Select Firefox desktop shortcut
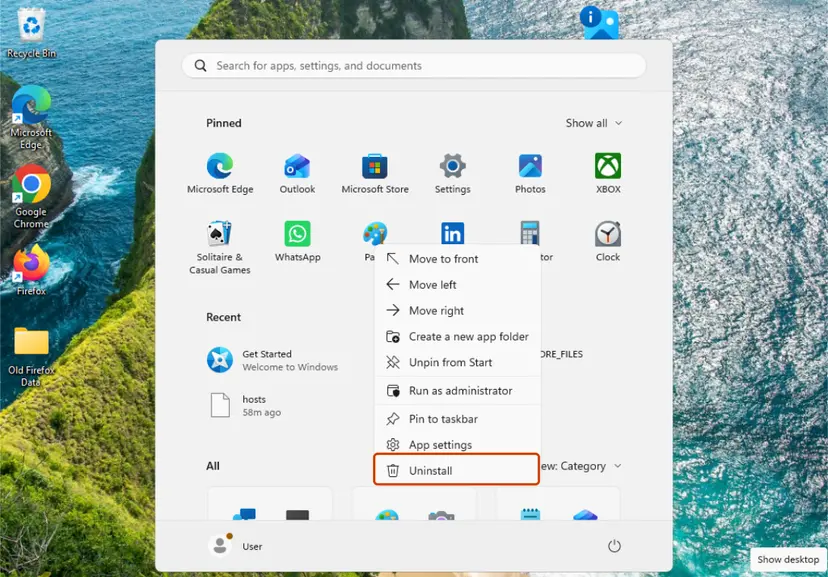This screenshot has height=577, width=828. 31,269
